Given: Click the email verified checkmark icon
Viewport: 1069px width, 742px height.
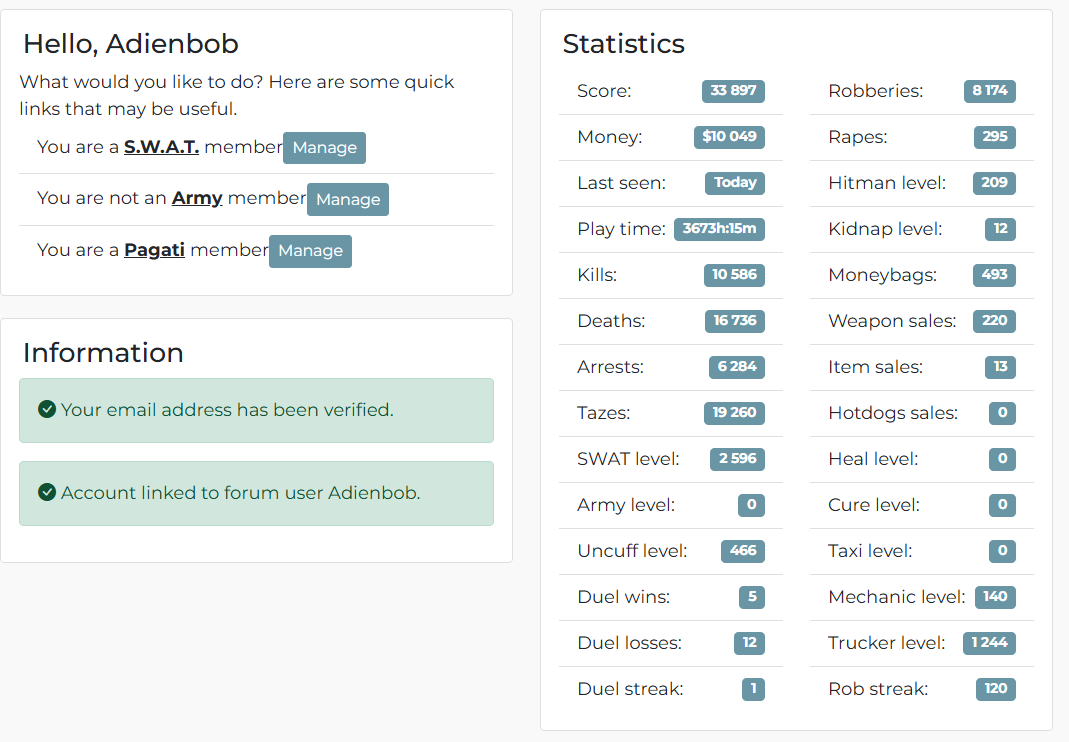Looking at the screenshot, I should point(47,409).
